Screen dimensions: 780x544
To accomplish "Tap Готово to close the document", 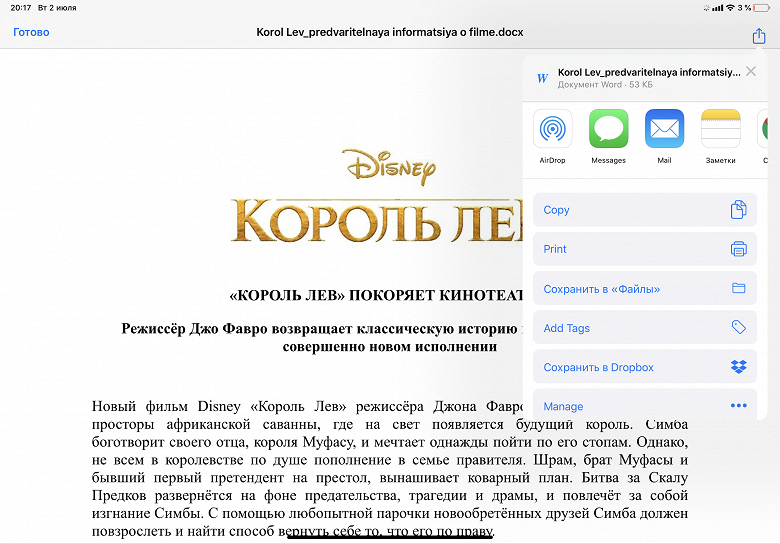I will point(31,32).
